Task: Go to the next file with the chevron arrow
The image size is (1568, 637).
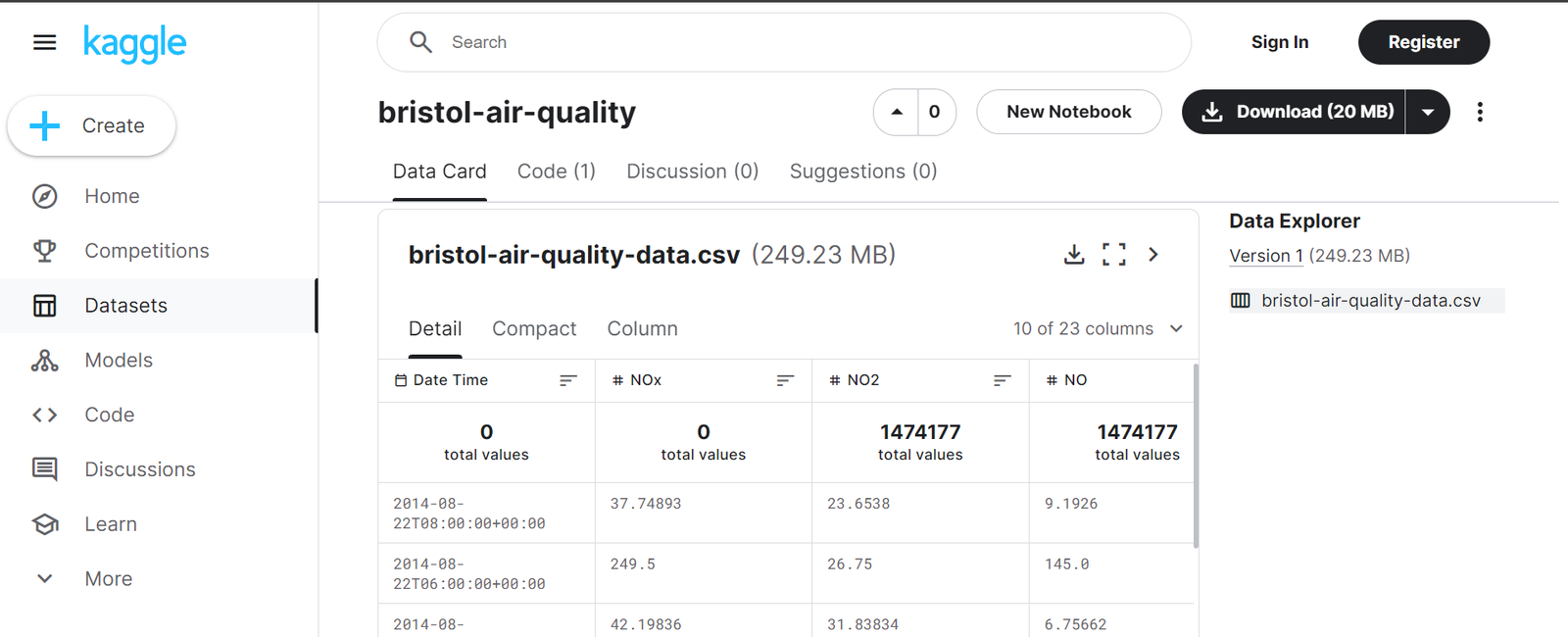Action: pyautogui.click(x=1153, y=255)
